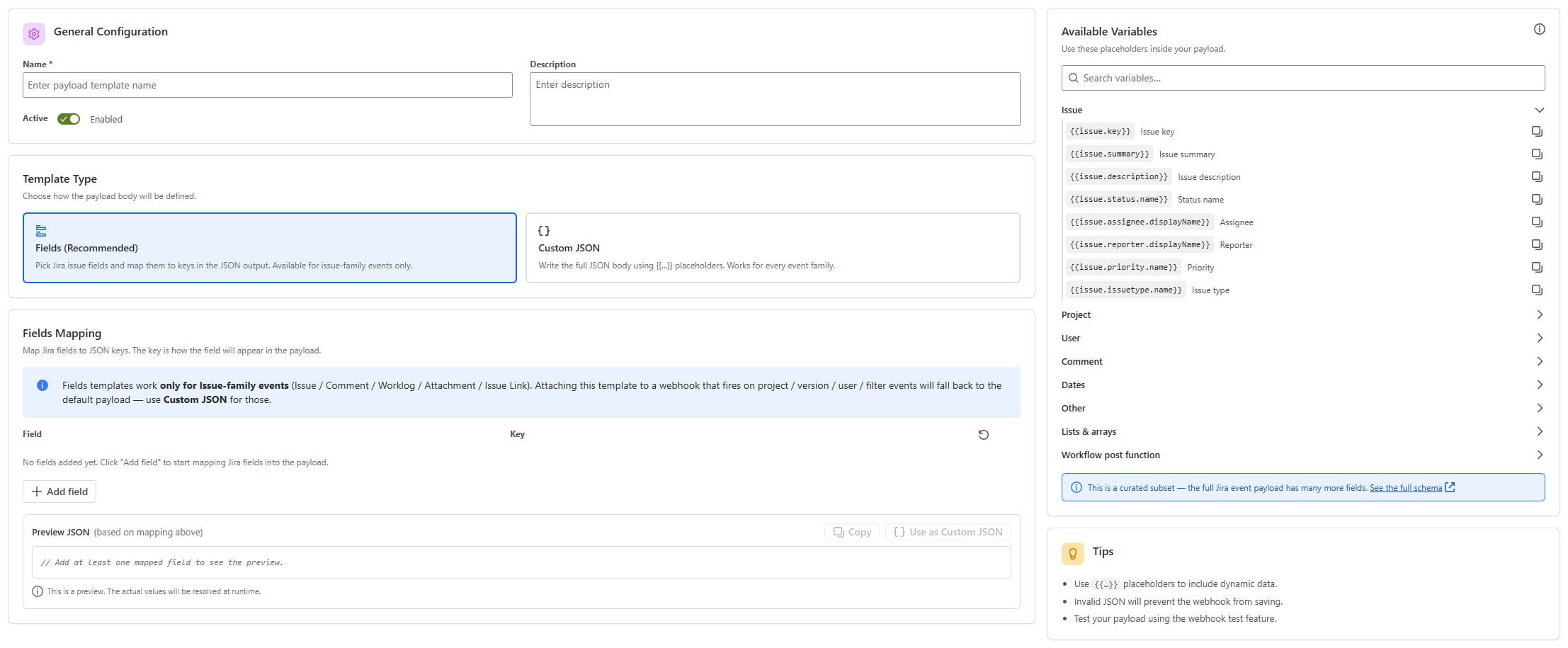Expand the Workflow post function section
The height and width of the screenshot is (648, 1568).
tap(1302, 455)
